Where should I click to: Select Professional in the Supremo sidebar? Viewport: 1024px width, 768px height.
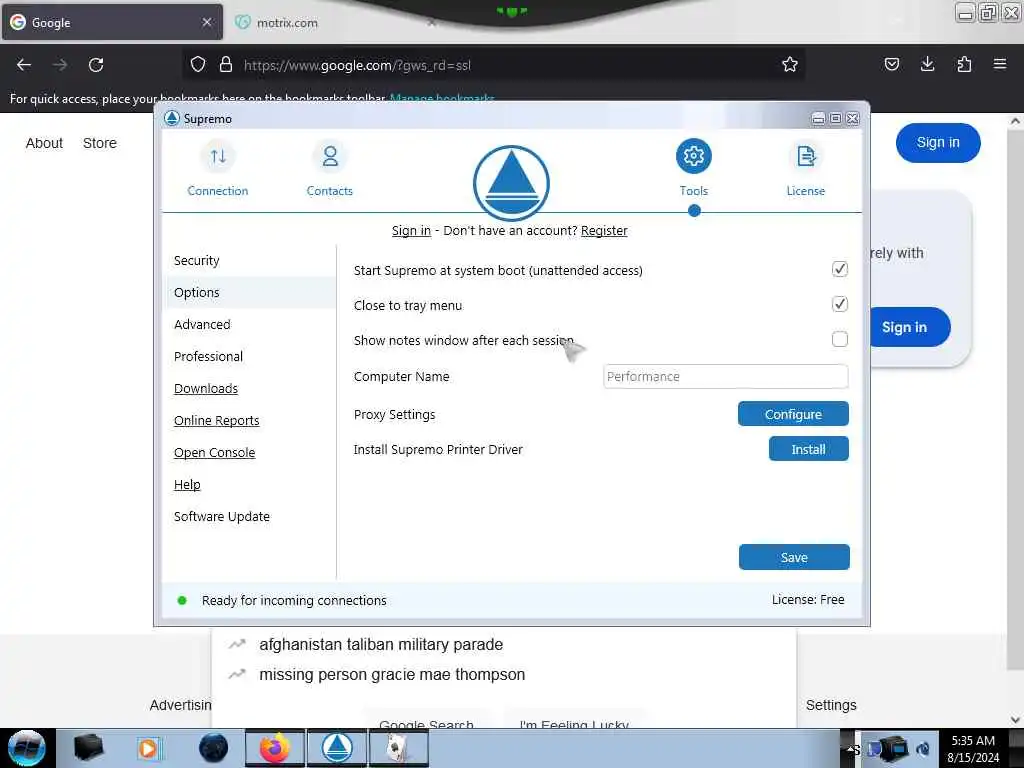(208, 357)
